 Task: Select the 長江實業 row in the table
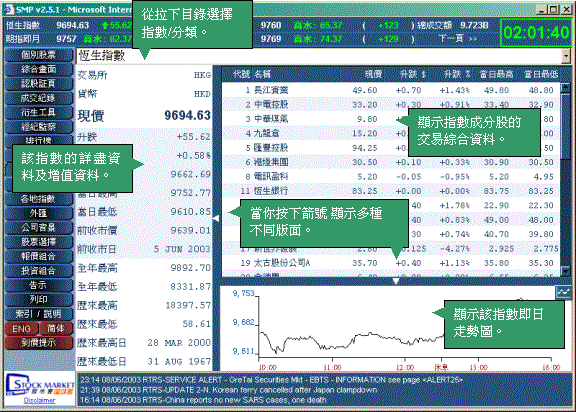click(x=391, y=90)
